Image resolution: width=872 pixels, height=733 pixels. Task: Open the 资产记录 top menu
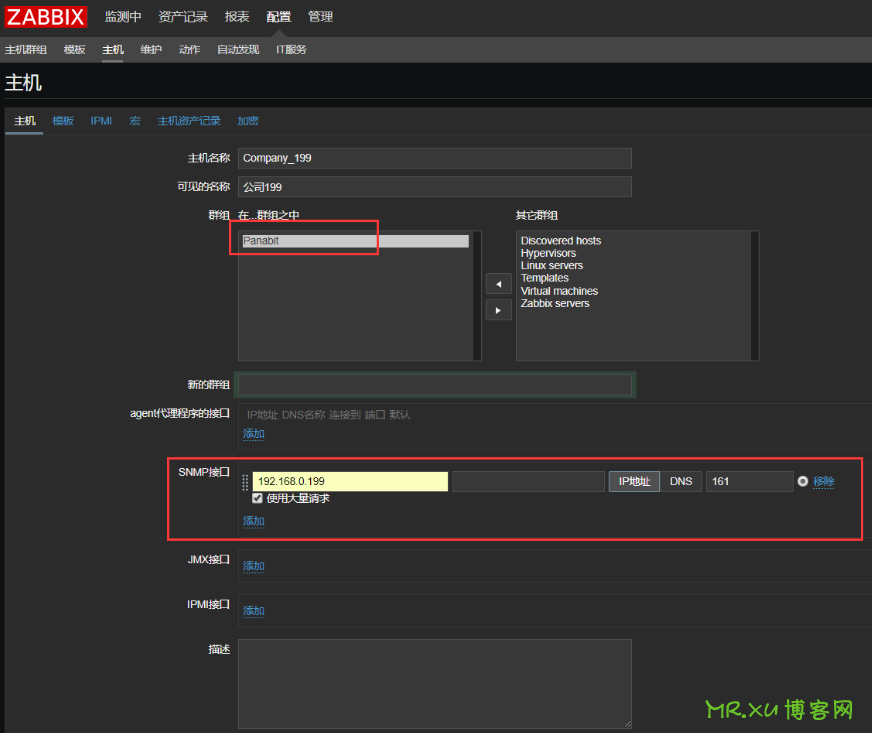pyautogui.click(x=183, y=17)
